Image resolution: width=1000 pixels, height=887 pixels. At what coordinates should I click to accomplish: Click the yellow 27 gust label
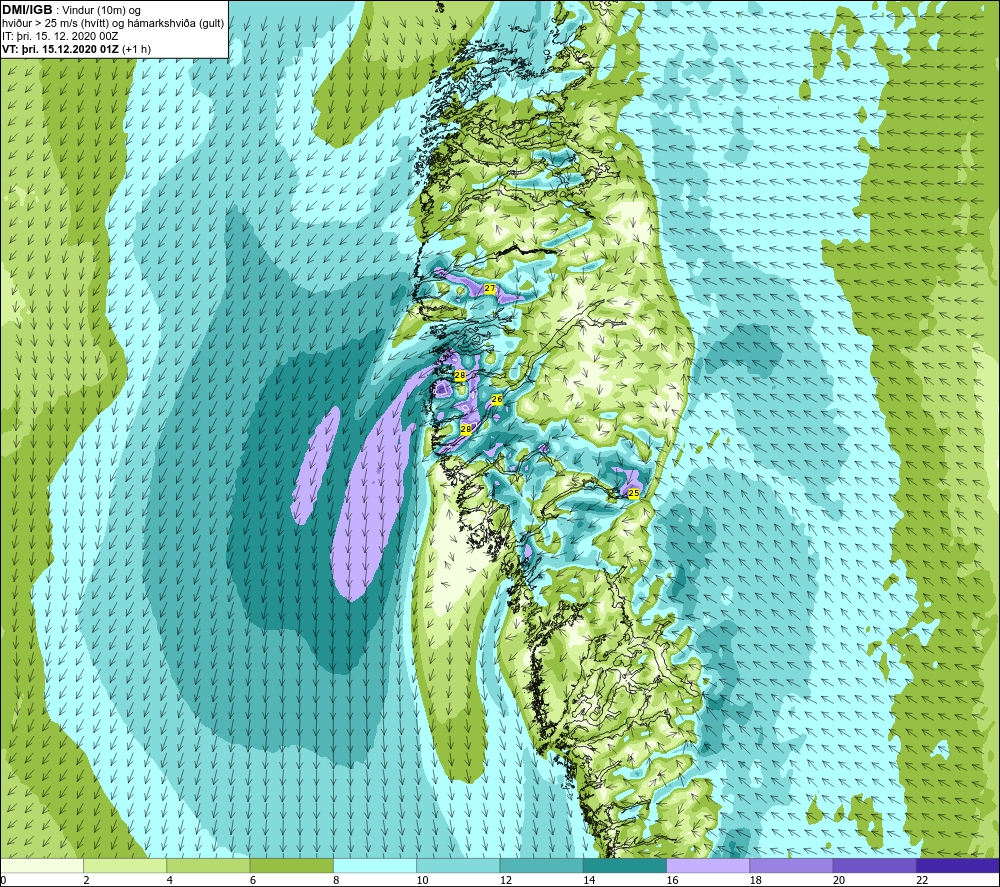[490, 288]
